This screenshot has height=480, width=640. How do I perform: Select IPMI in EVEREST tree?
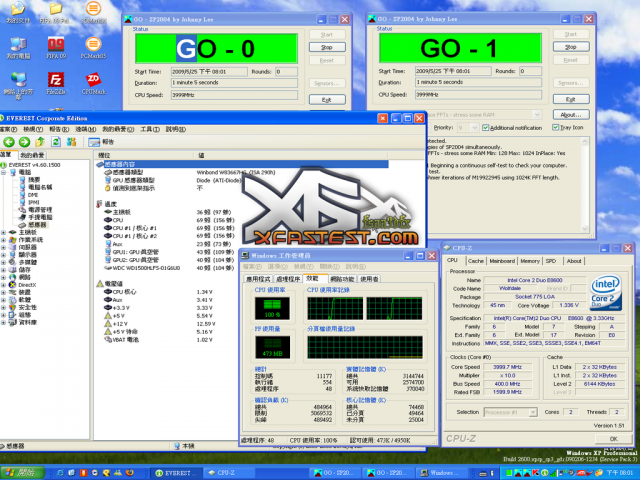pyautogui.click(x=33, y=202)
